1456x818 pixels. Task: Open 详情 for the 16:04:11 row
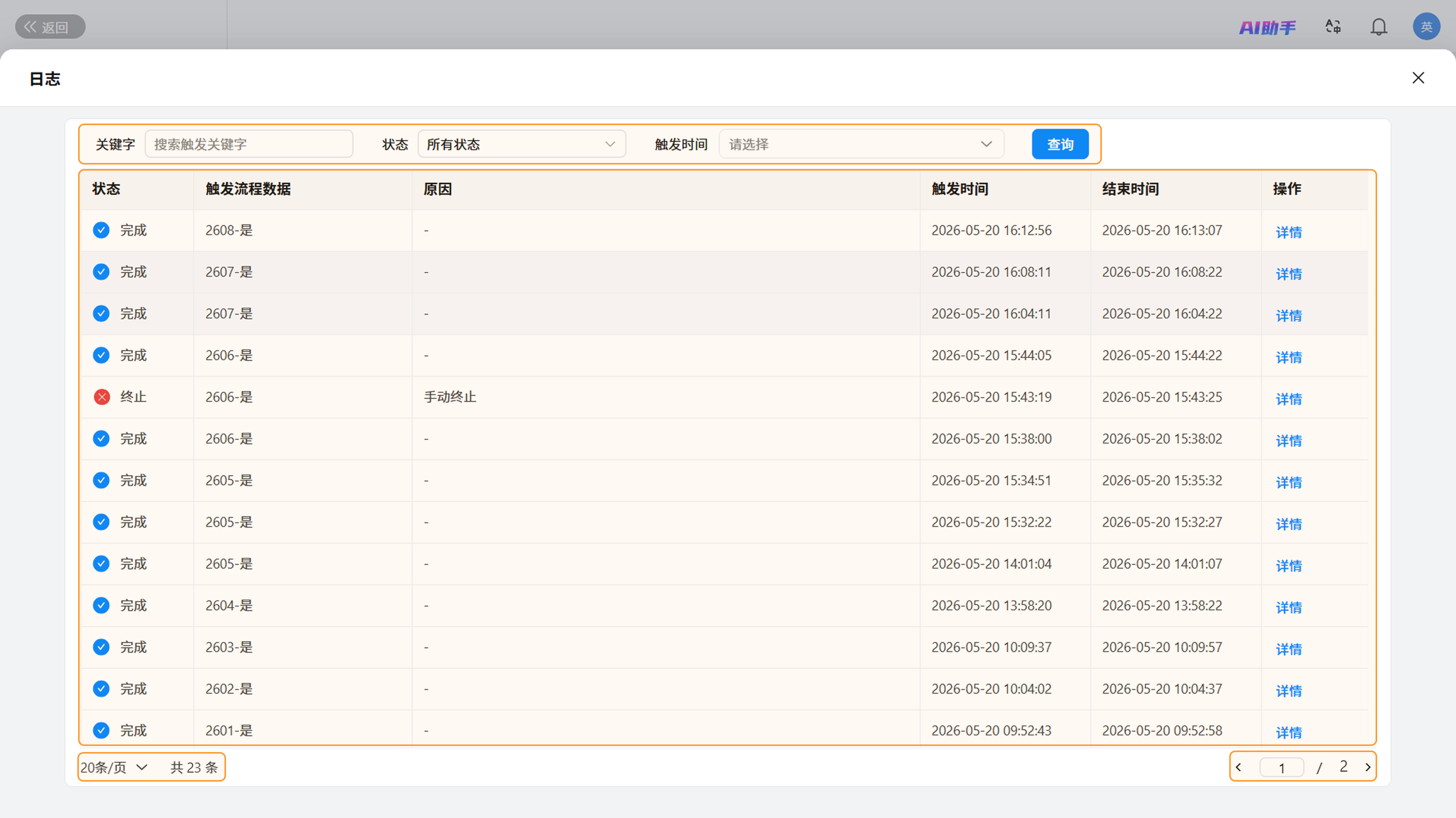pyautogui.click(x=1289, y=315)
